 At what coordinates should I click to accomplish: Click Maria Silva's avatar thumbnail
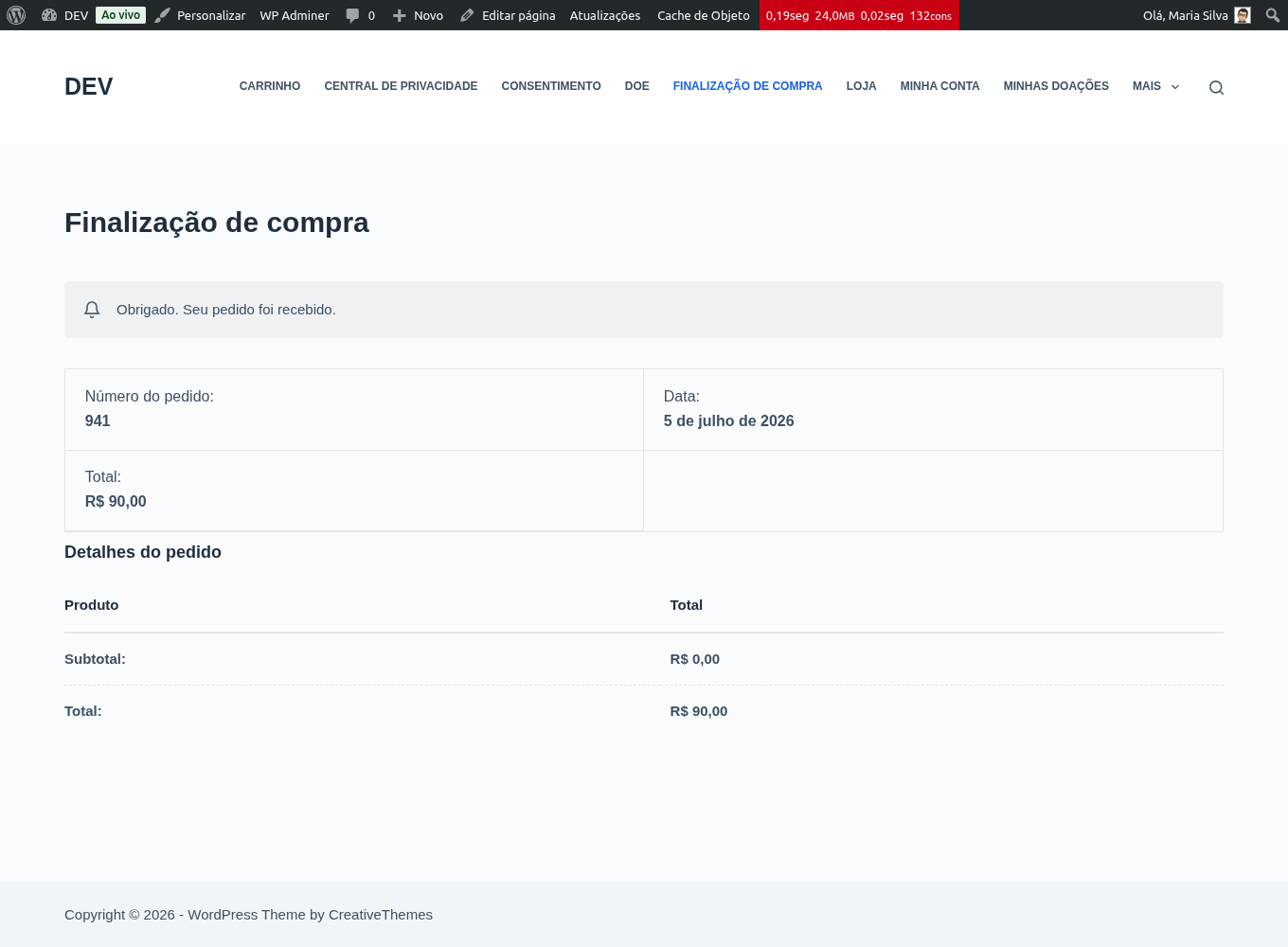(1243, 15)
